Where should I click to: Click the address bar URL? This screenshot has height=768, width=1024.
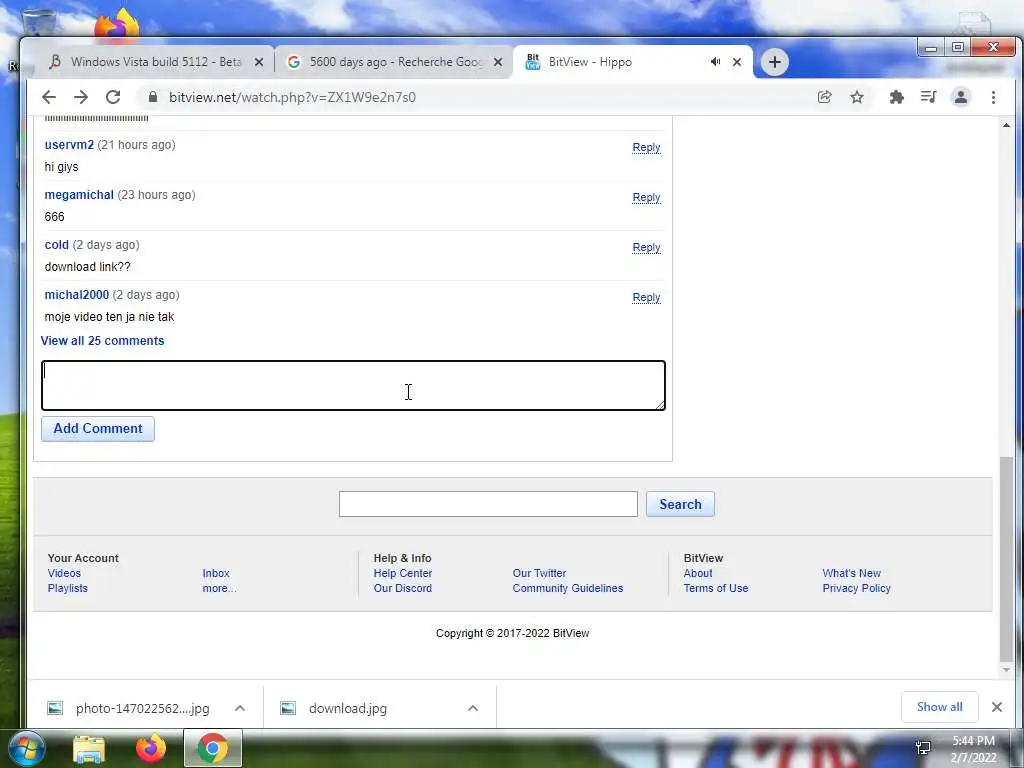point(292,97)
